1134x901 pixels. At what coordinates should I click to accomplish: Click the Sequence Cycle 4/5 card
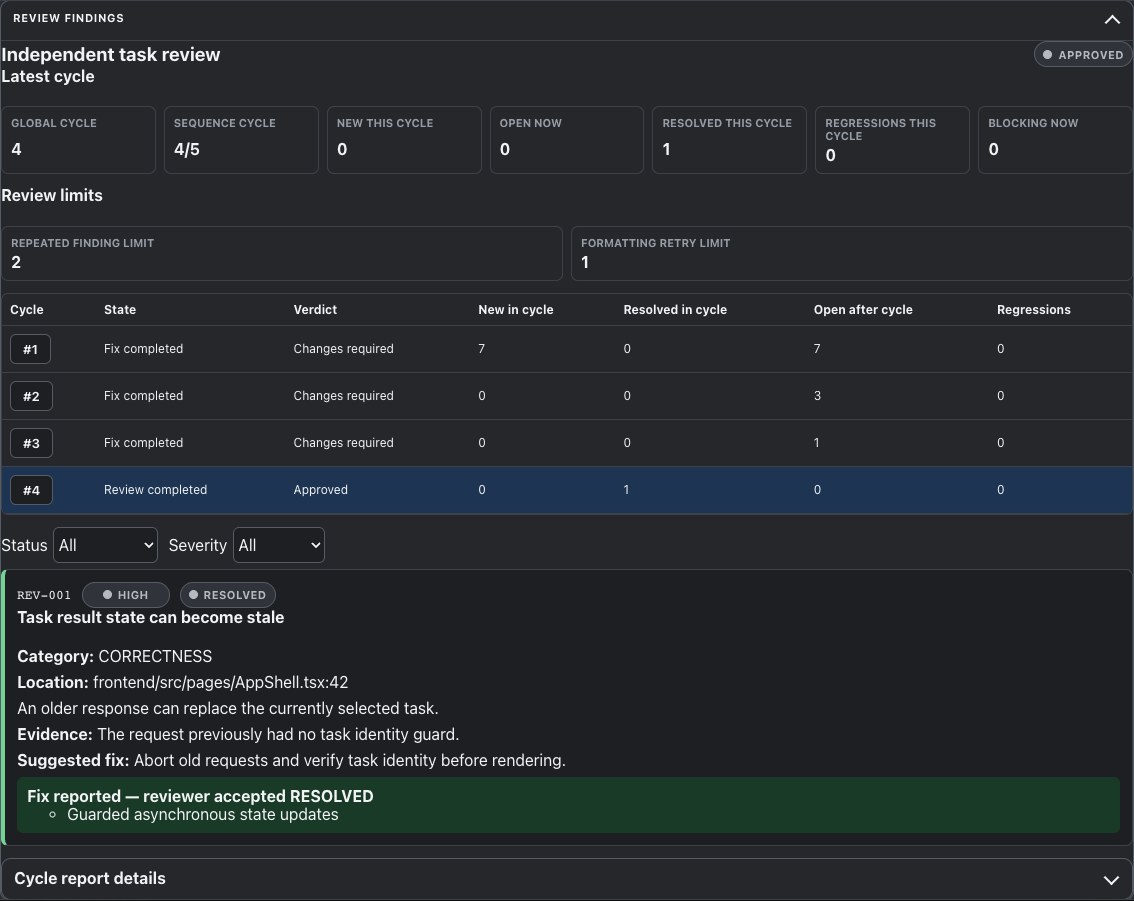241,140
